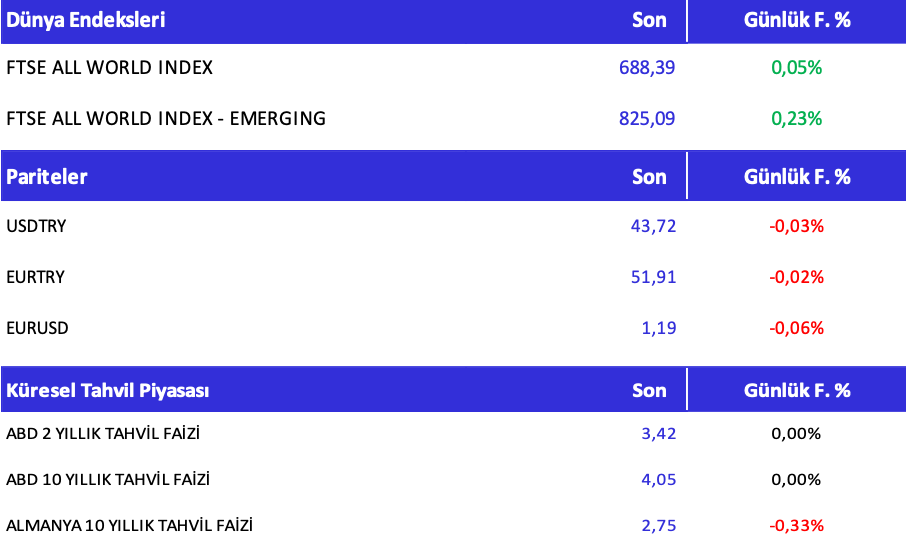Select the FTSE ALL WORLD INDEX row label
Screen dimensions: 906x542
109,68
